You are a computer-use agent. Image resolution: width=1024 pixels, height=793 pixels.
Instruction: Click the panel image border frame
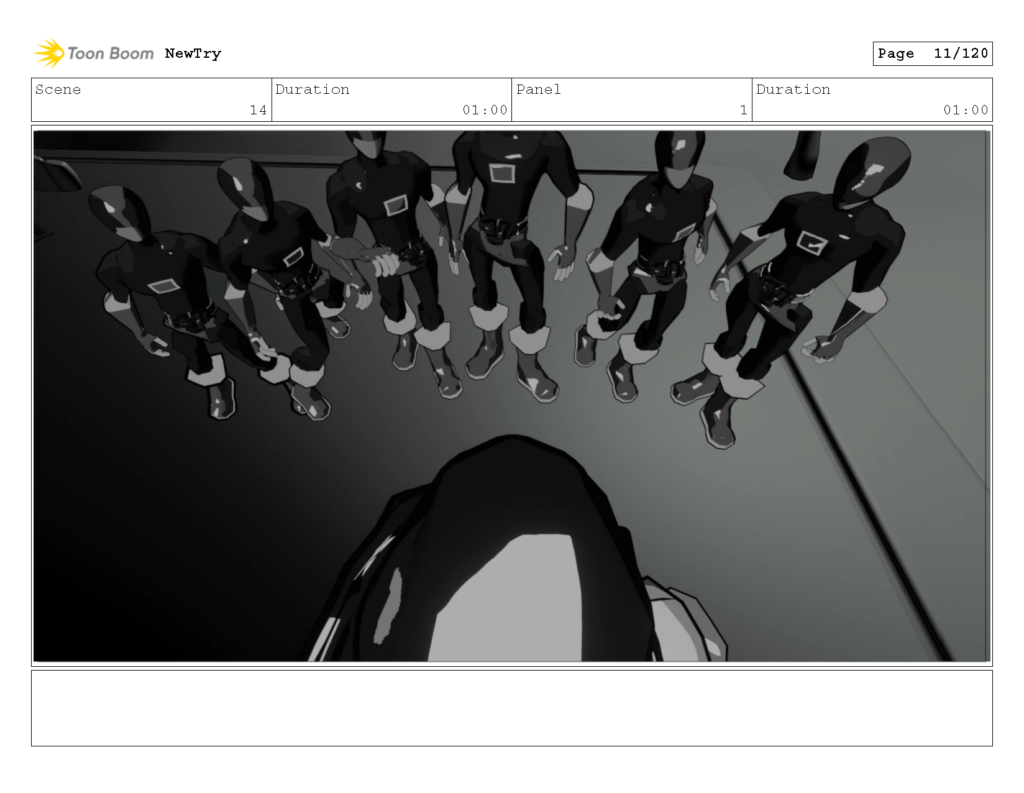[x=512, y=125]
